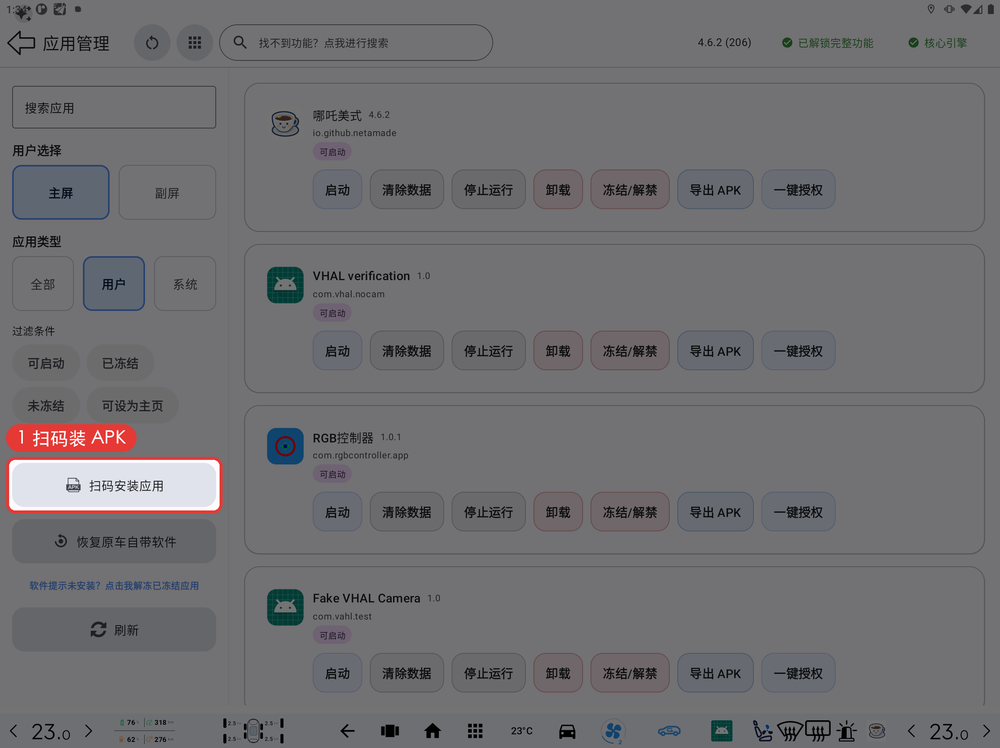1000x748 pixels.
Task: Open app drawer grid in bottom bar
Action: 475,731
